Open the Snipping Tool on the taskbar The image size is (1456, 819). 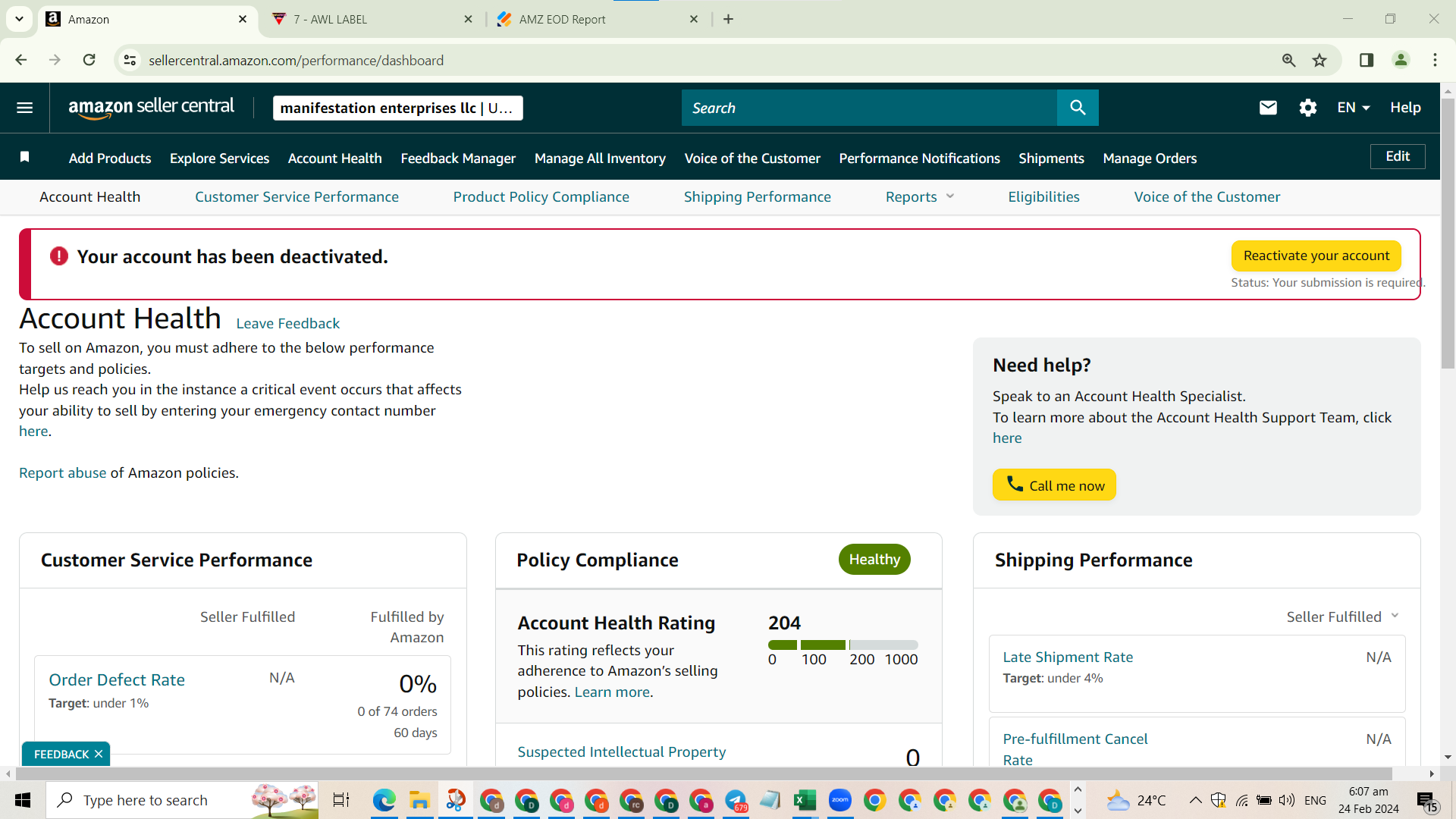tap(456, 800)
